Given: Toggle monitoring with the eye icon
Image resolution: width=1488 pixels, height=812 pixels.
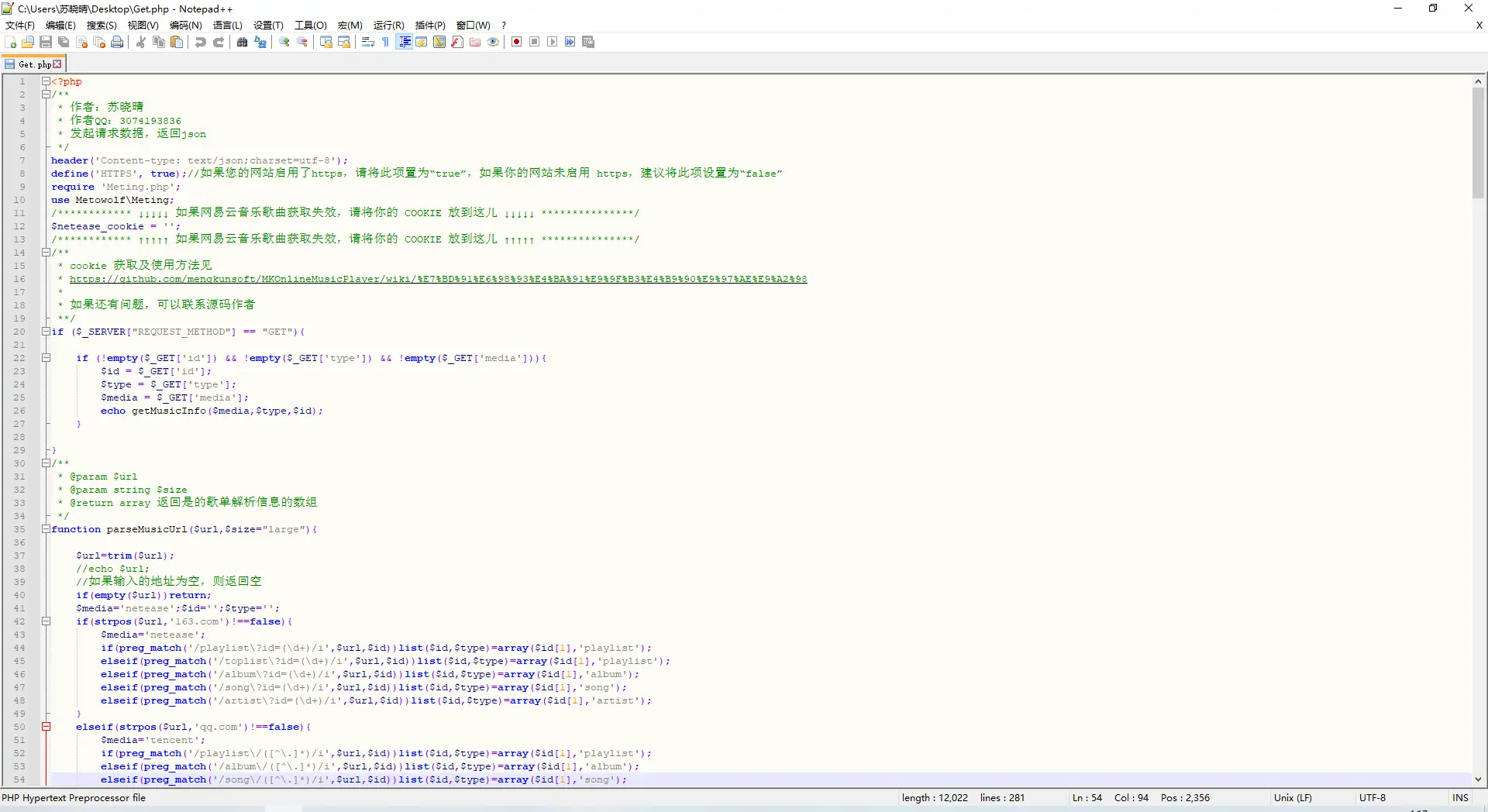Looking at the screenshot, I should [493, 42].
